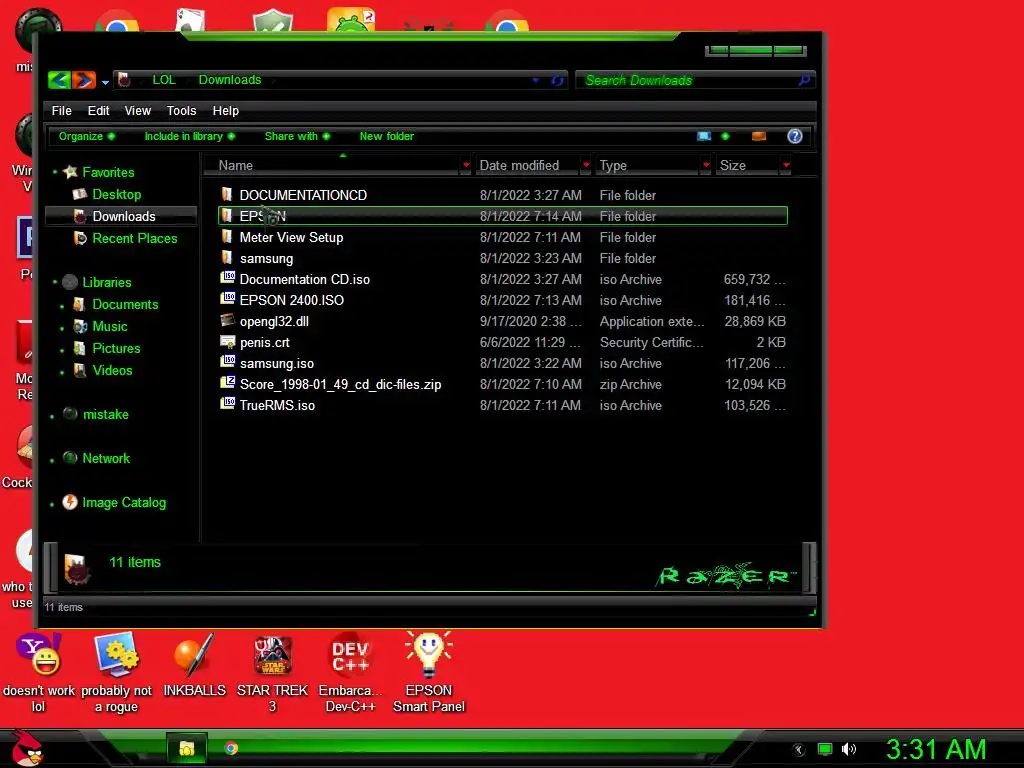Open the File menu
The width and height of the screenshot is (1024, 768).
point(61,110)
